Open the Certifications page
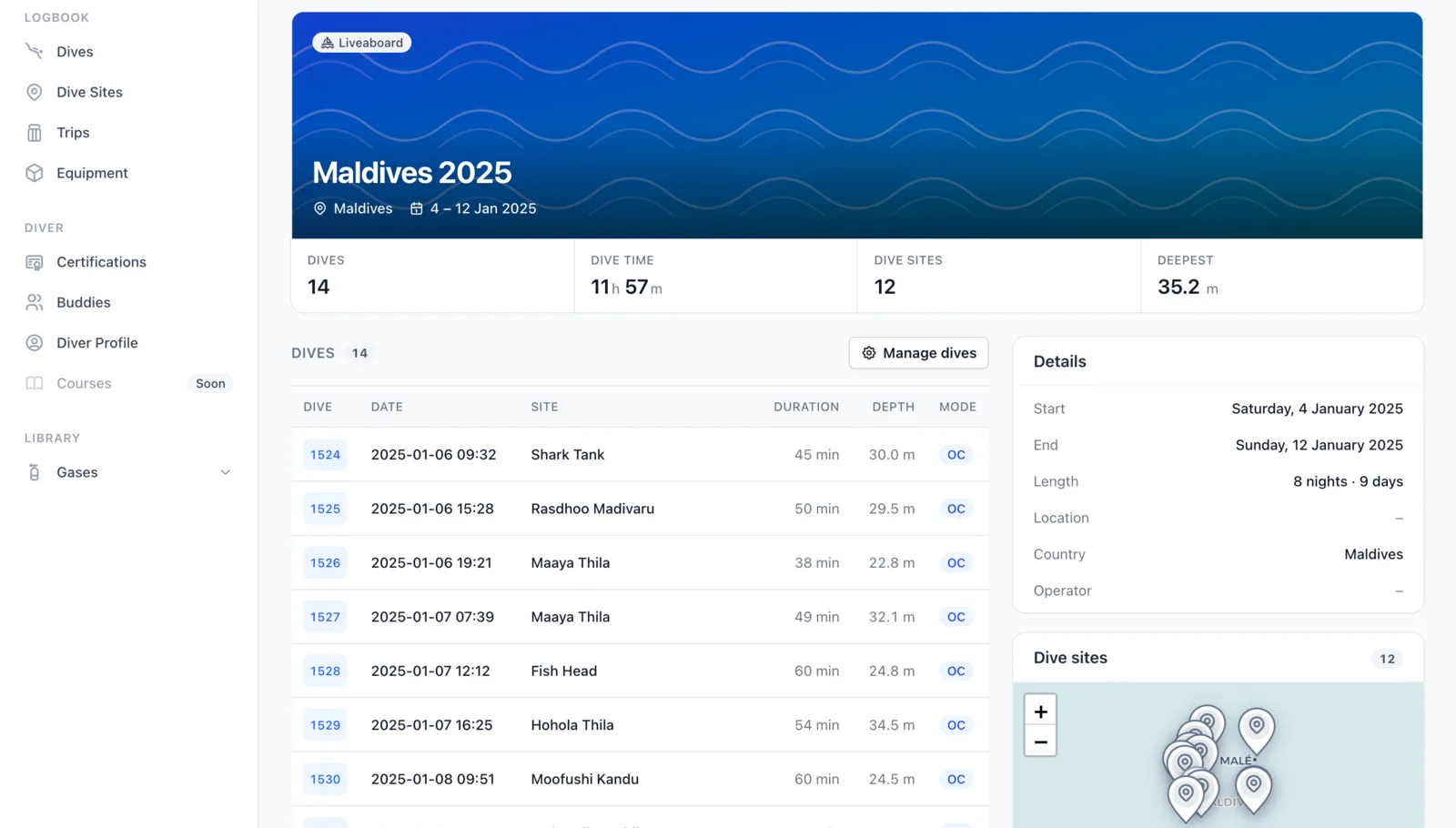This screenshot has height=828, width=1456. 101,262
